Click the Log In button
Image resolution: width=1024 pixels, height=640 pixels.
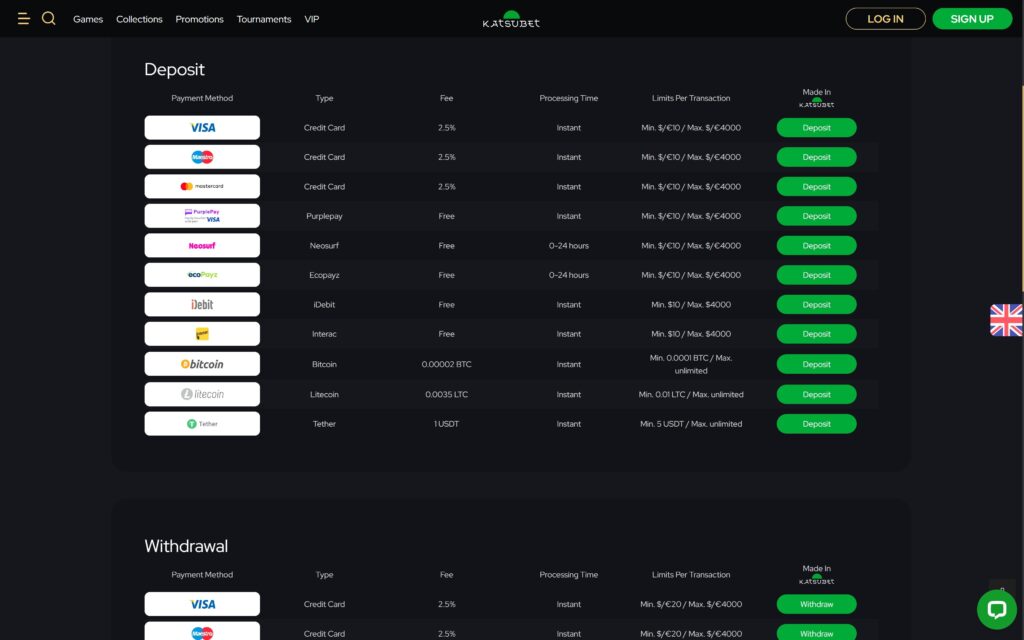[x=885, y=18]
